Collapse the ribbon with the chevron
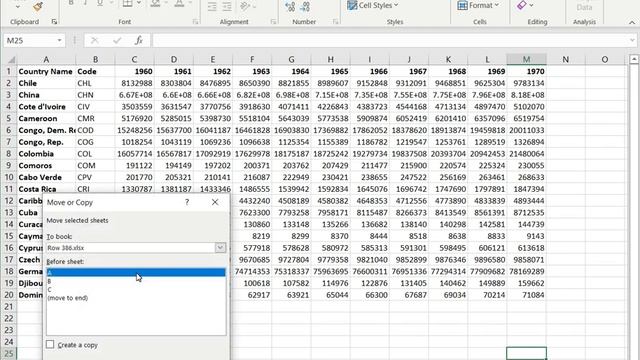 pyautogui.click(x=632, y=22)
